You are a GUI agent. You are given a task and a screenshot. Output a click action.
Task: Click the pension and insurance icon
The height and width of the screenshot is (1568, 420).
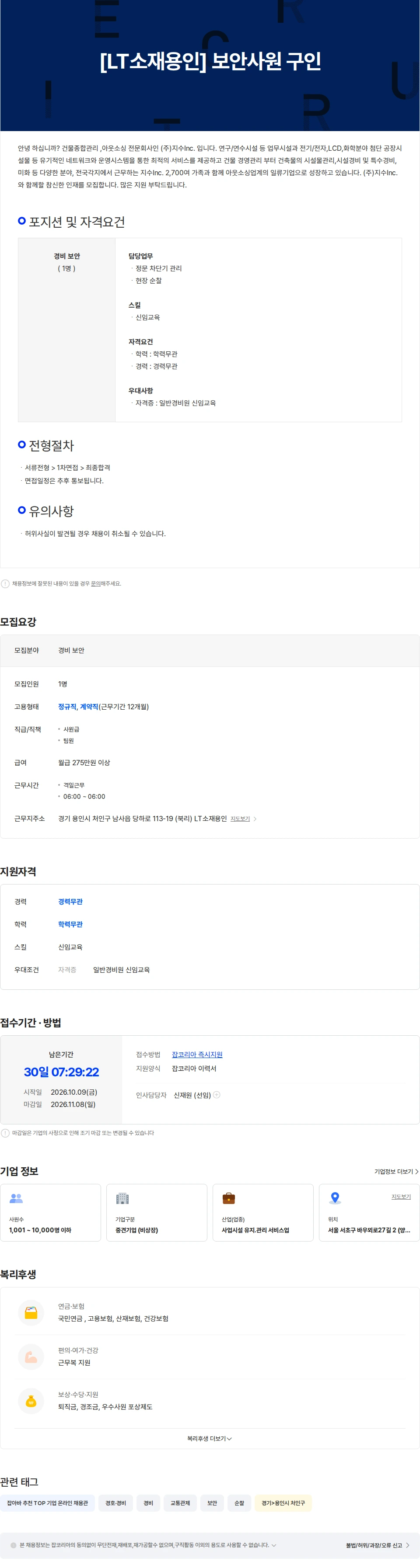tap(31, 1312)
